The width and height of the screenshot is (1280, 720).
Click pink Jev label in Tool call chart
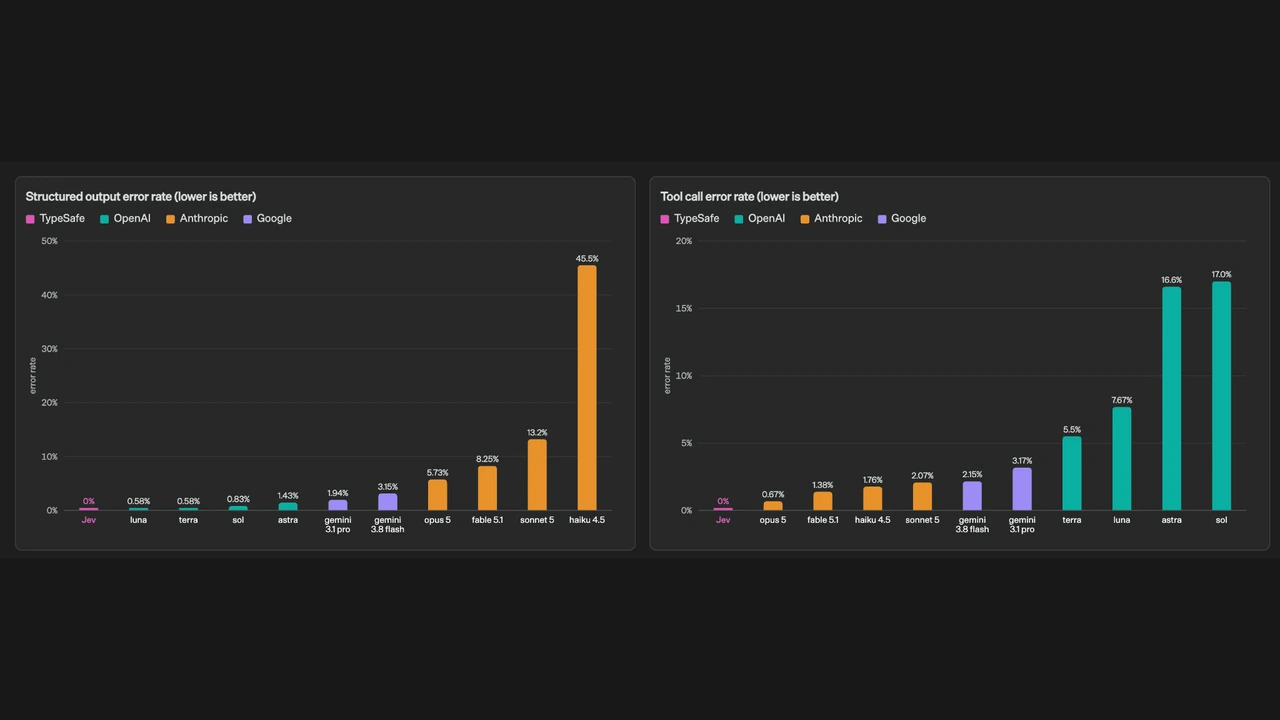click(x=722, y=520)
